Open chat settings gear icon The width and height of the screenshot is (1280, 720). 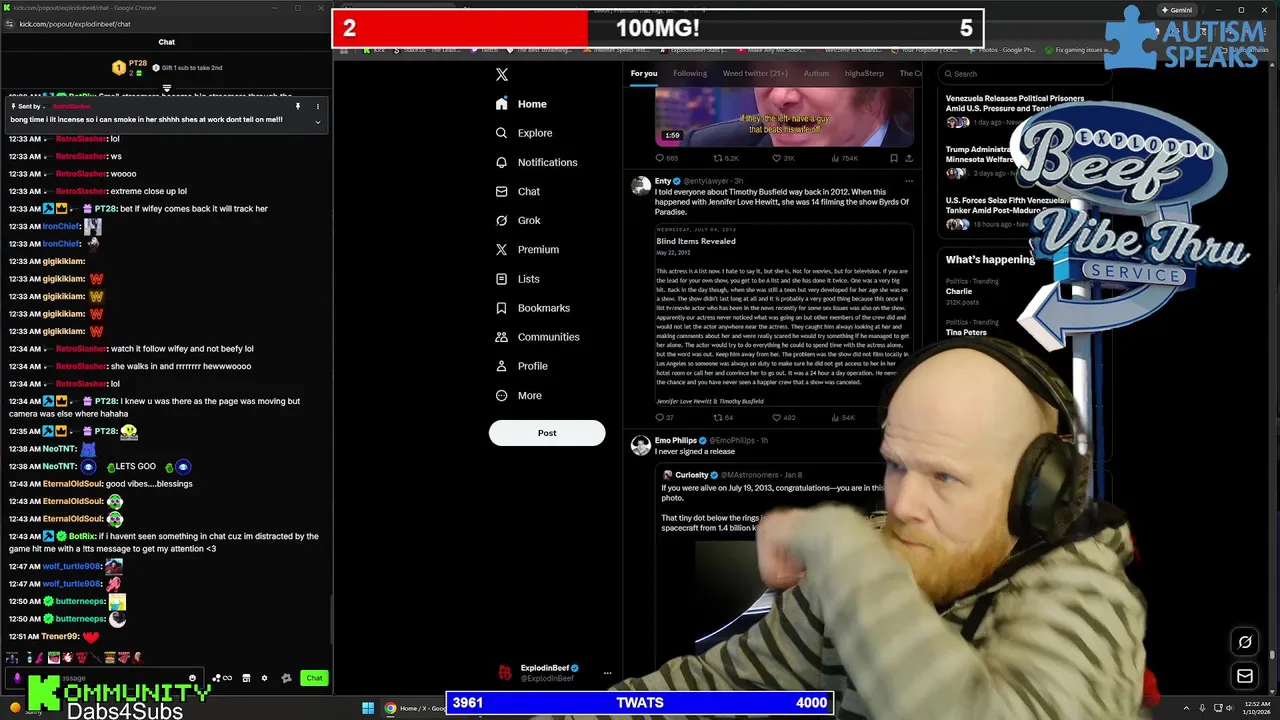[264, 678]
